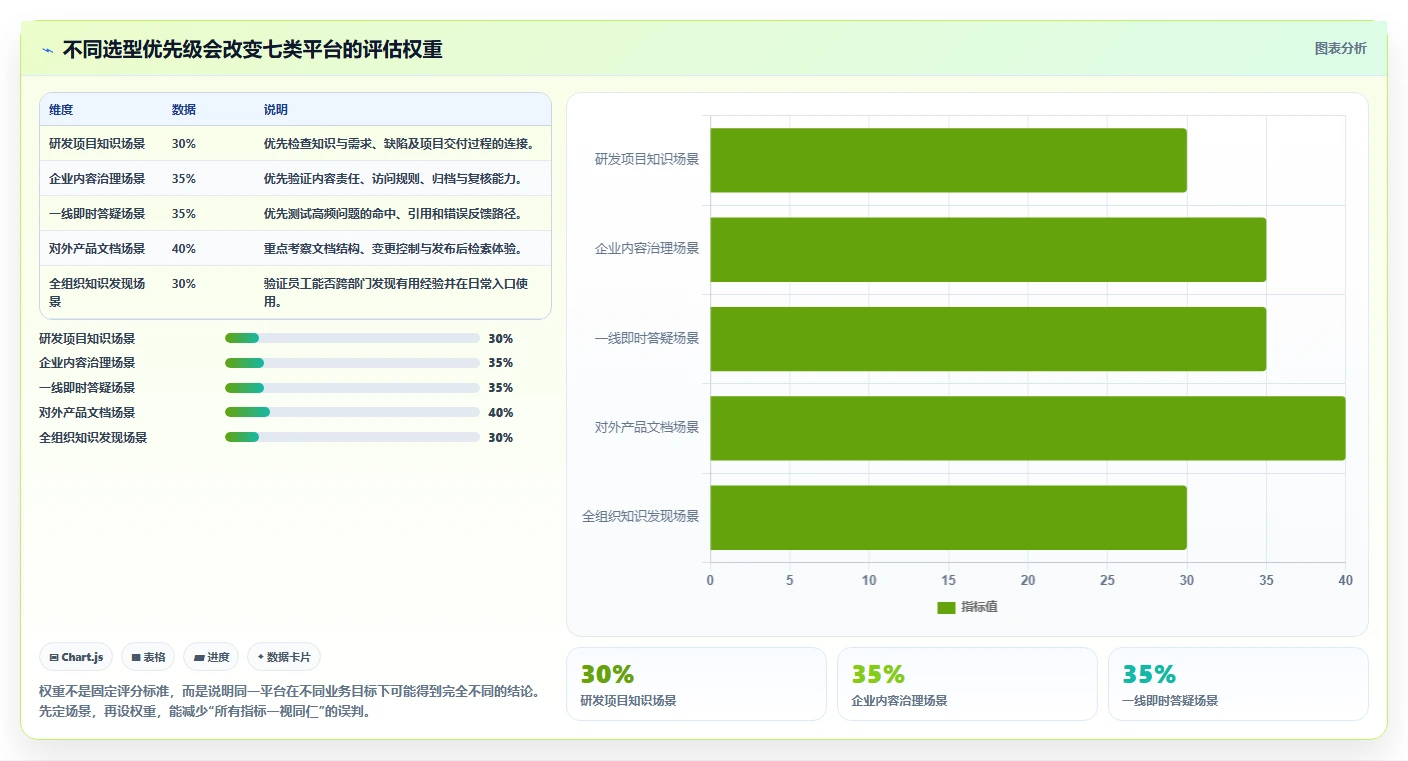Click the footnote text starting 权重不是固定评分标准
Image resolution: width=1408 pixels, height=761 pixels.
coord(291,702)
